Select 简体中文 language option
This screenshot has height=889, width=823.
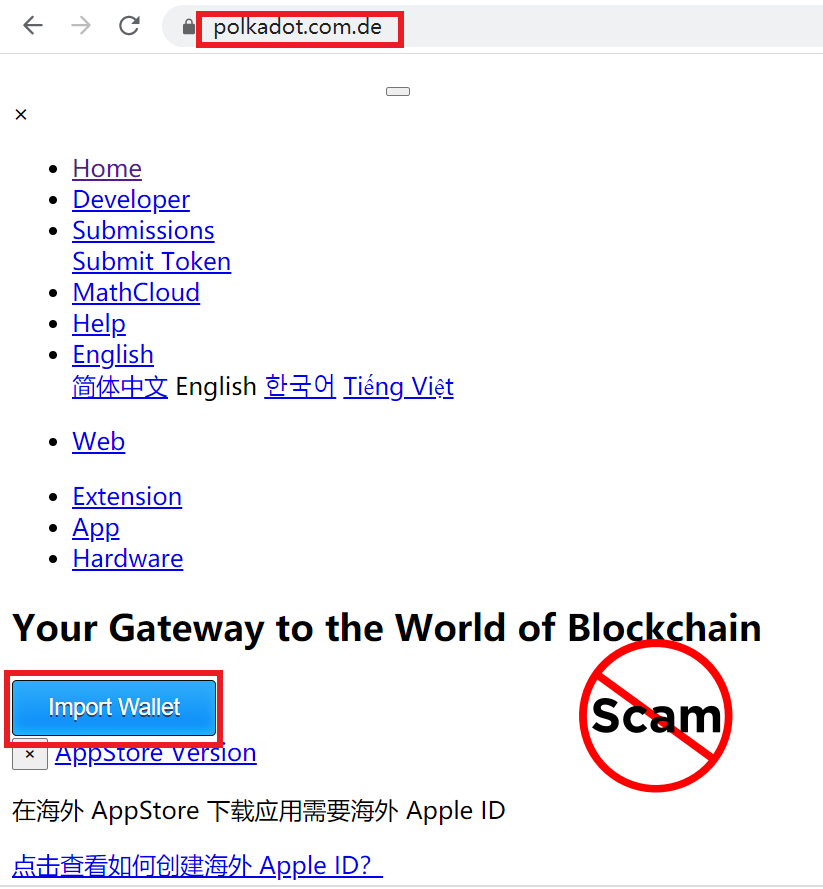click(120, 387)
